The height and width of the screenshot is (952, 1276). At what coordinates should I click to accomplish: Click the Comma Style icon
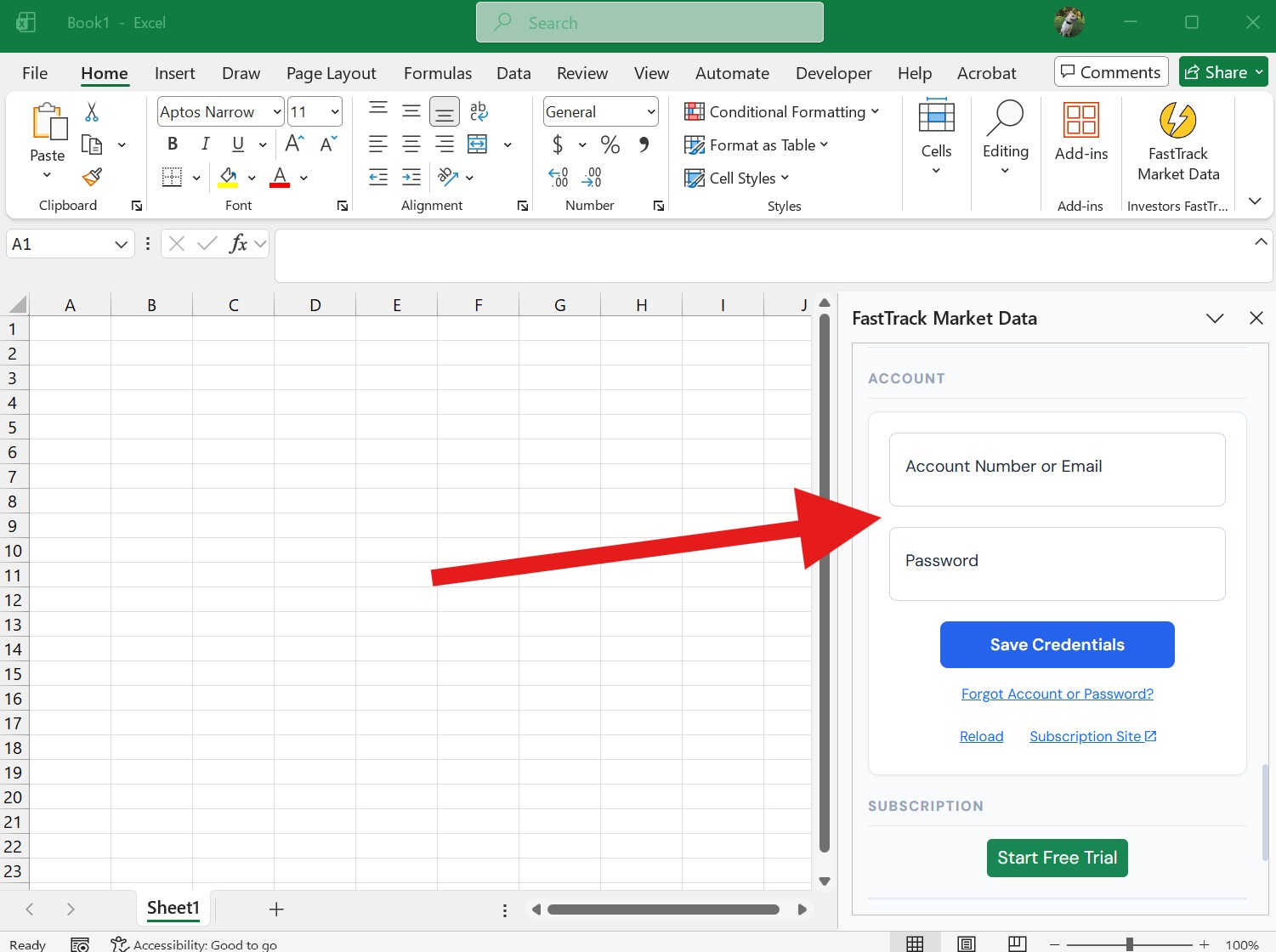click(x=644, y=144)
